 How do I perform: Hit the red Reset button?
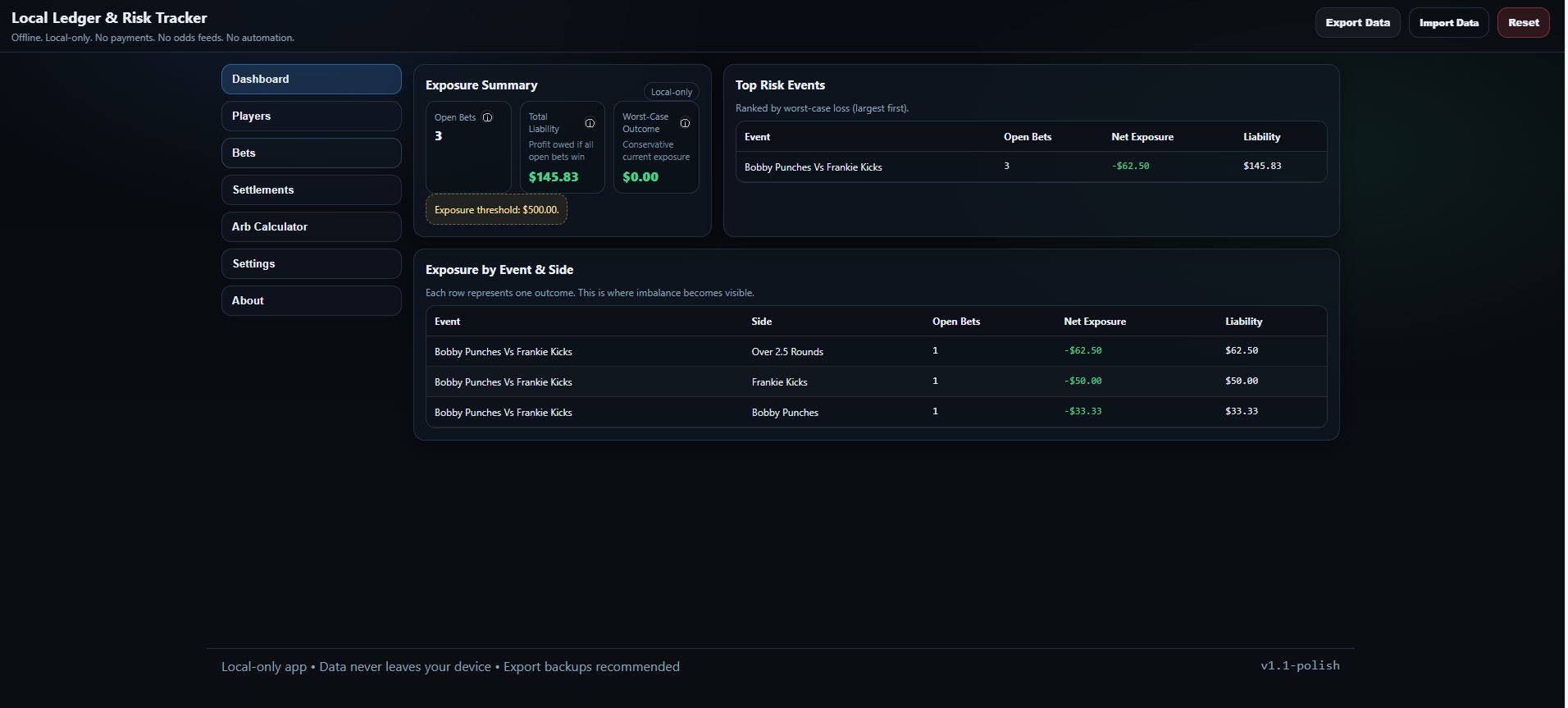(1523, 23)
